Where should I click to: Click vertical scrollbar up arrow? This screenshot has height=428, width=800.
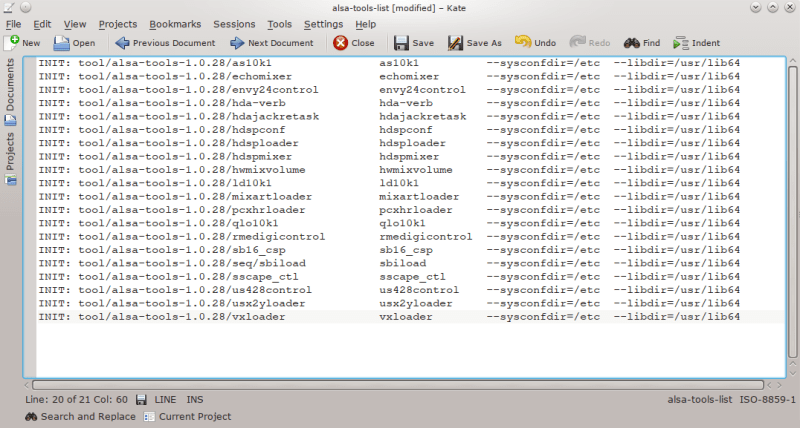792,61
